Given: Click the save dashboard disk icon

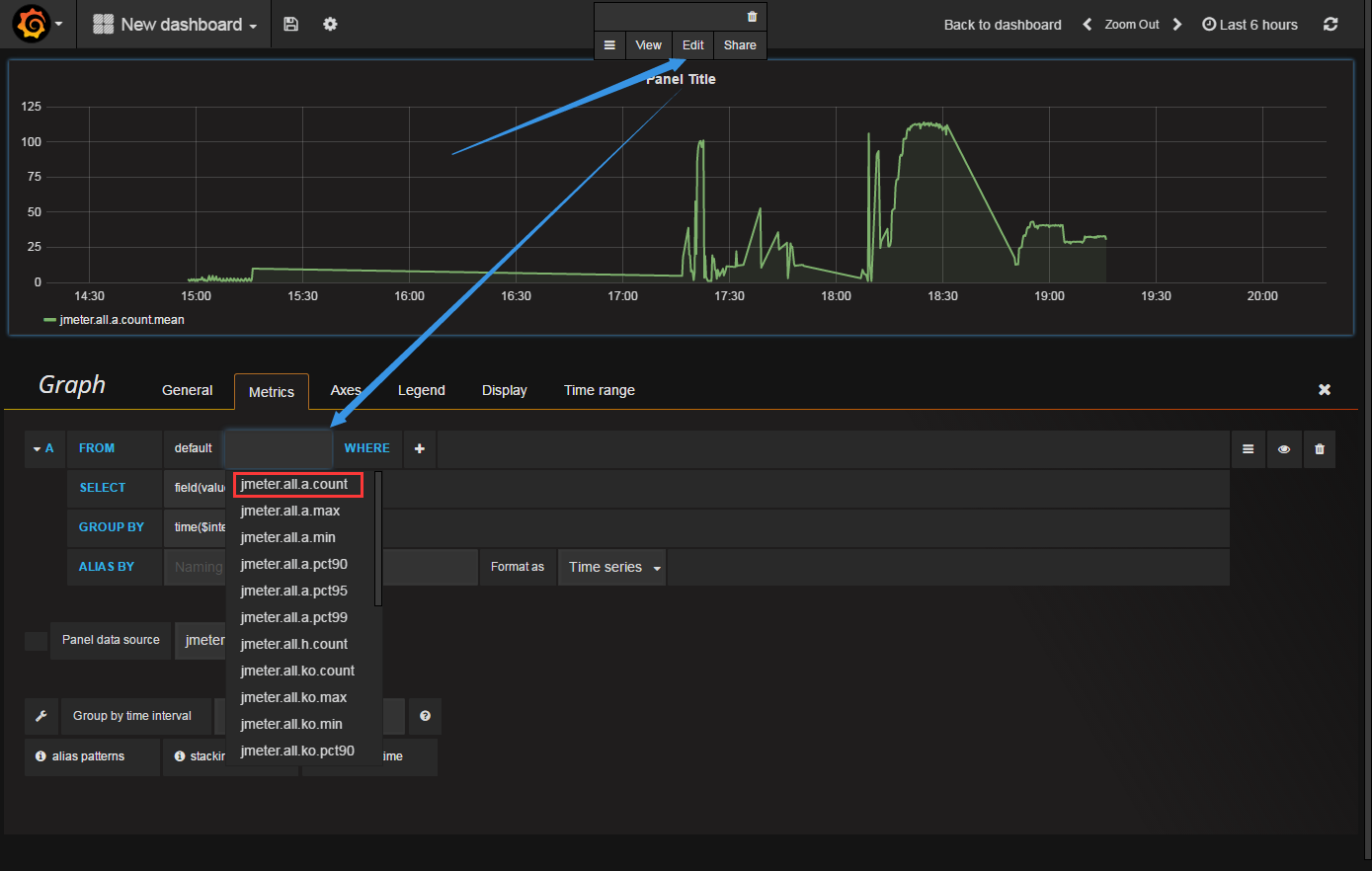Looking at the screenshot, I should point(290,24).
